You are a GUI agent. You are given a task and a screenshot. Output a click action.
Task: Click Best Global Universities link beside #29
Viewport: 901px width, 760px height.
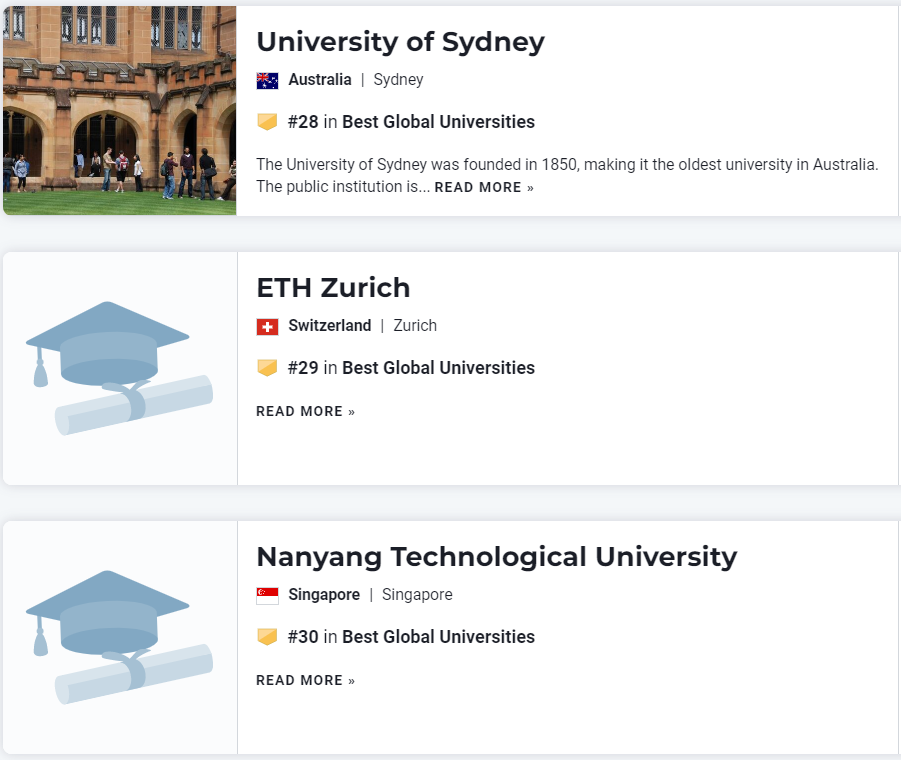(438, 368)
